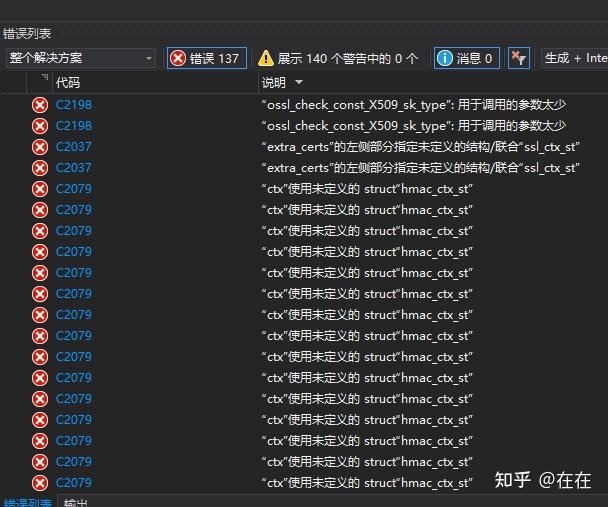Select the error icon on first C2037 row

click(x=40, y=147)
